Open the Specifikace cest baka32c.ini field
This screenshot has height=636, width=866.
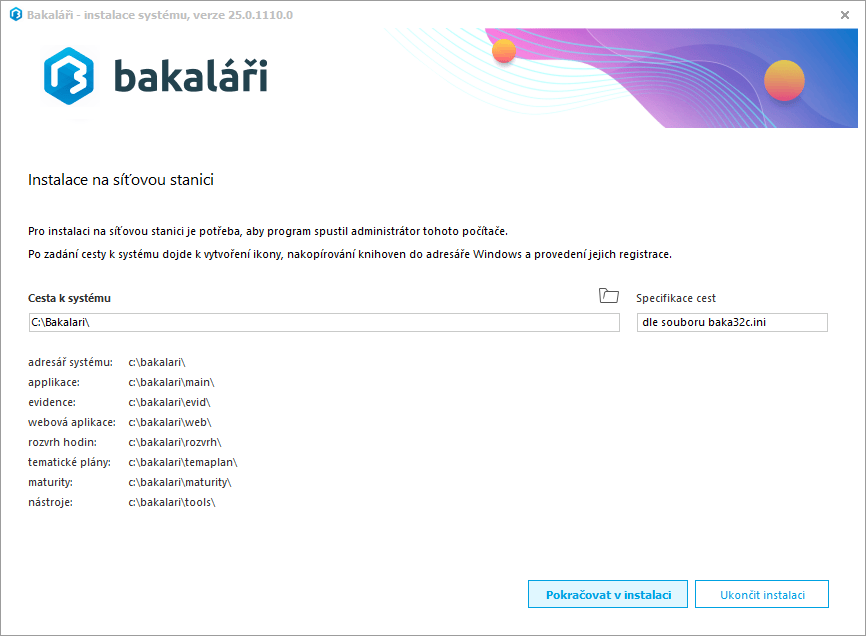(732, 322)
